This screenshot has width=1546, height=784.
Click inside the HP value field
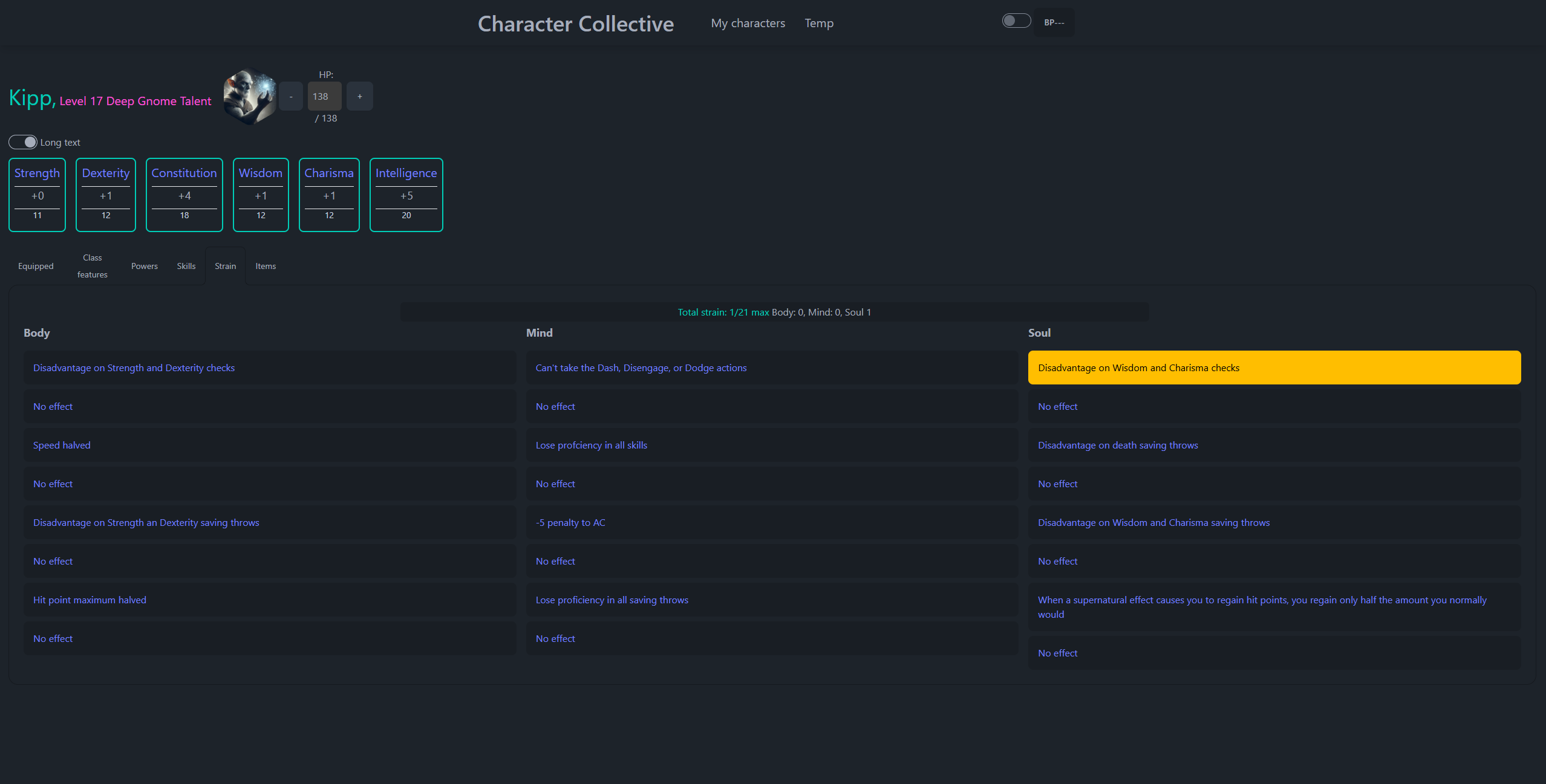point(324,96)
